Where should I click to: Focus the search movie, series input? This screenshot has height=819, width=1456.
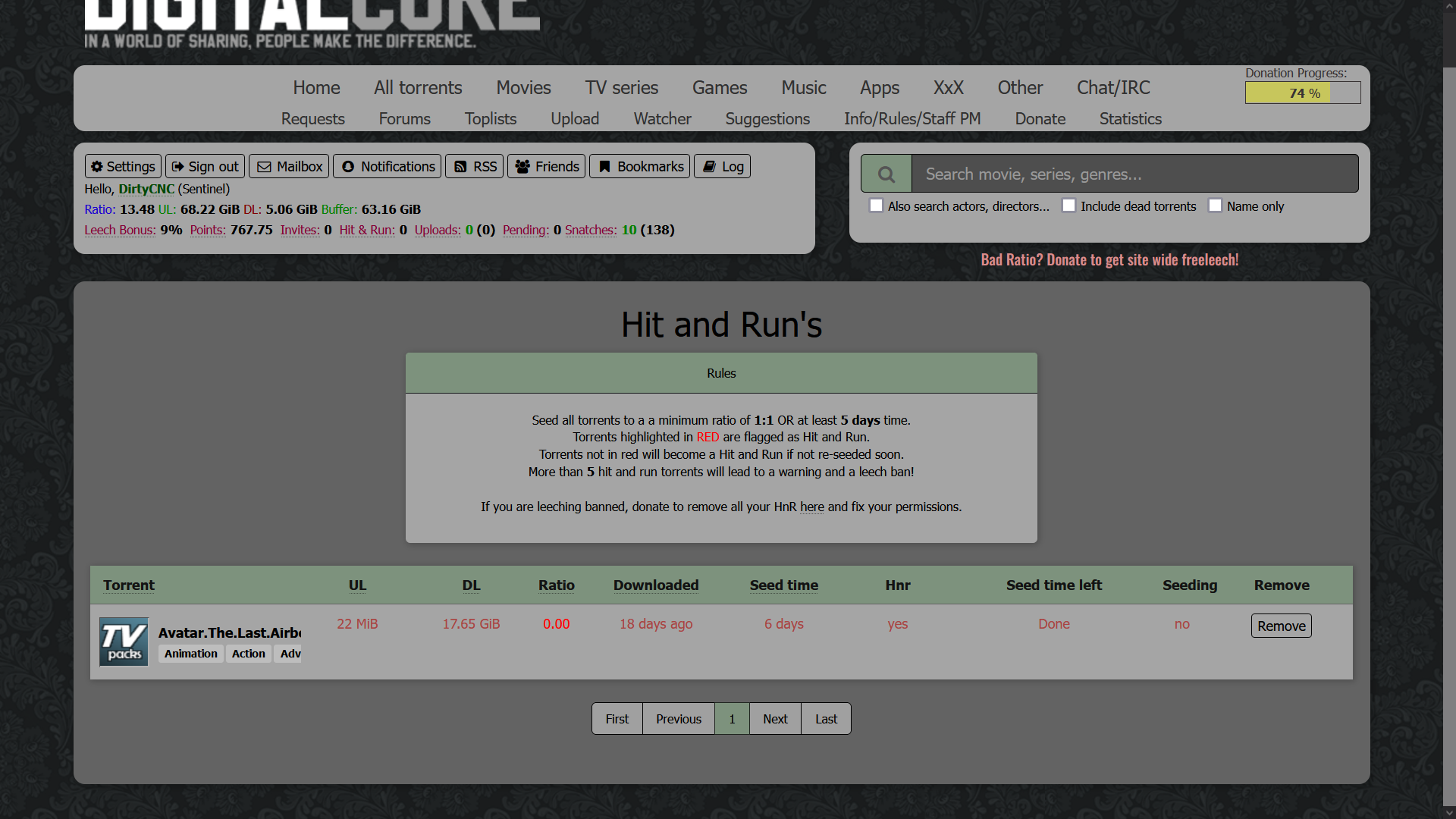(x=1134, y=174)
